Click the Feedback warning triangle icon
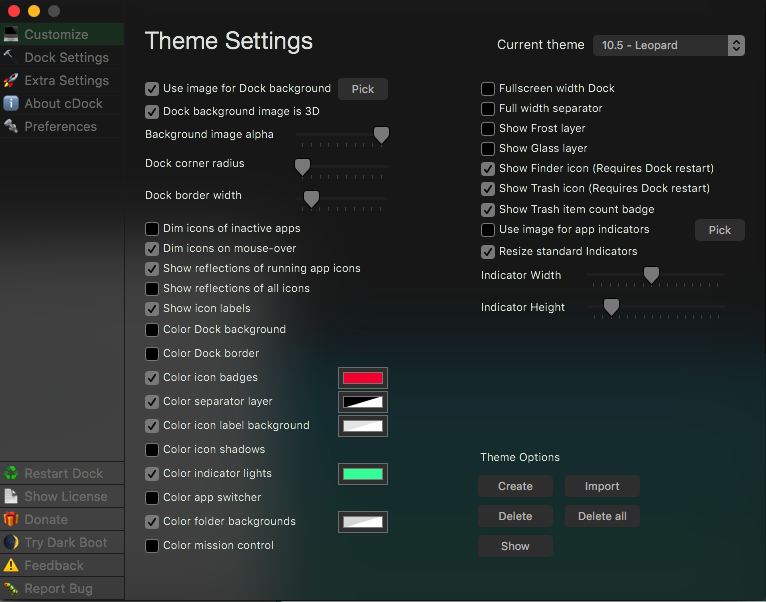 pyautogui.click(x=11, y=565)
